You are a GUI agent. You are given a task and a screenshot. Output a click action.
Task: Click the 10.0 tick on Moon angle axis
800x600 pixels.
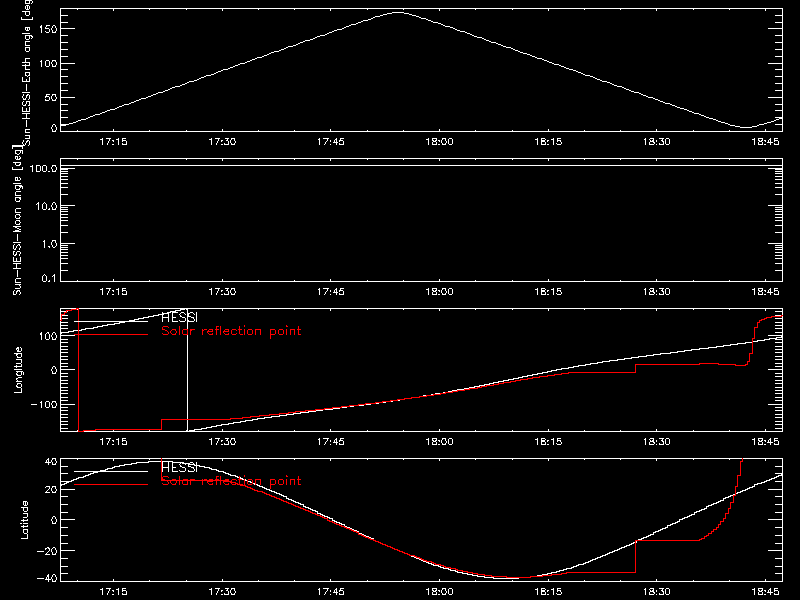(x=46, y=206)
